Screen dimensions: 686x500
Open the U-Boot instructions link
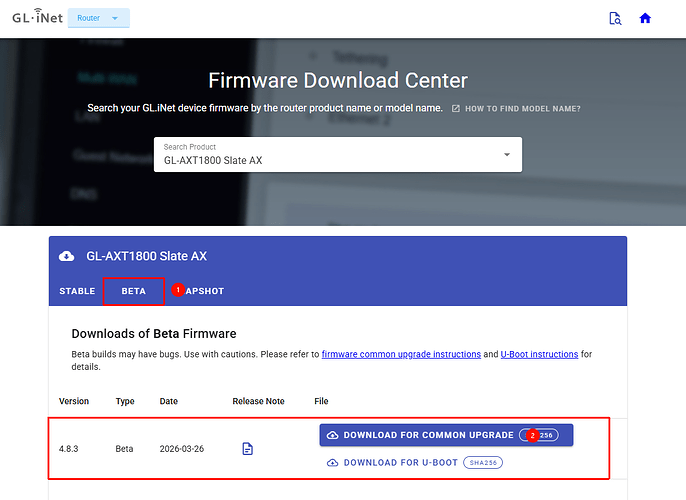click(539, 354)
